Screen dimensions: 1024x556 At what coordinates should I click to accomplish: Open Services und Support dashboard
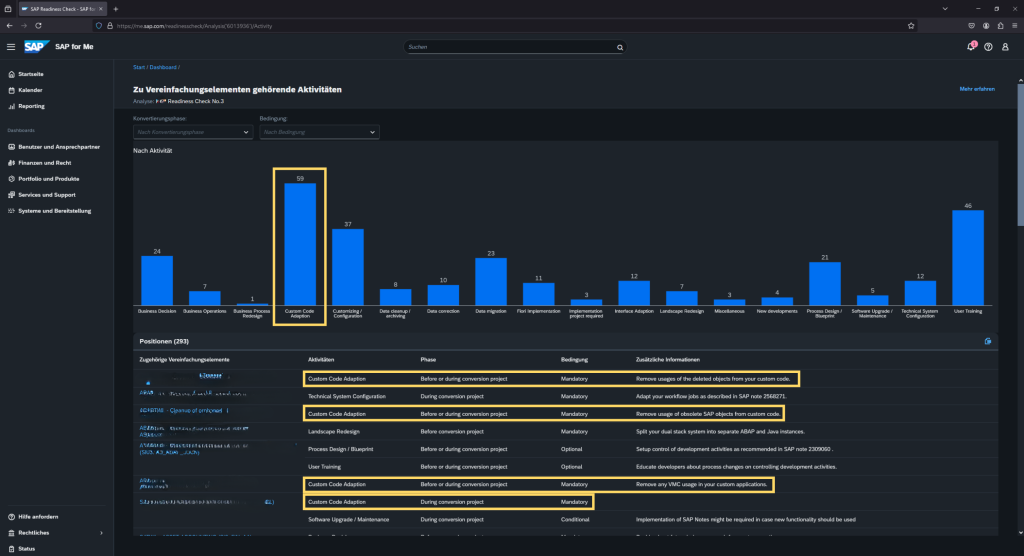tap(46, 195)
